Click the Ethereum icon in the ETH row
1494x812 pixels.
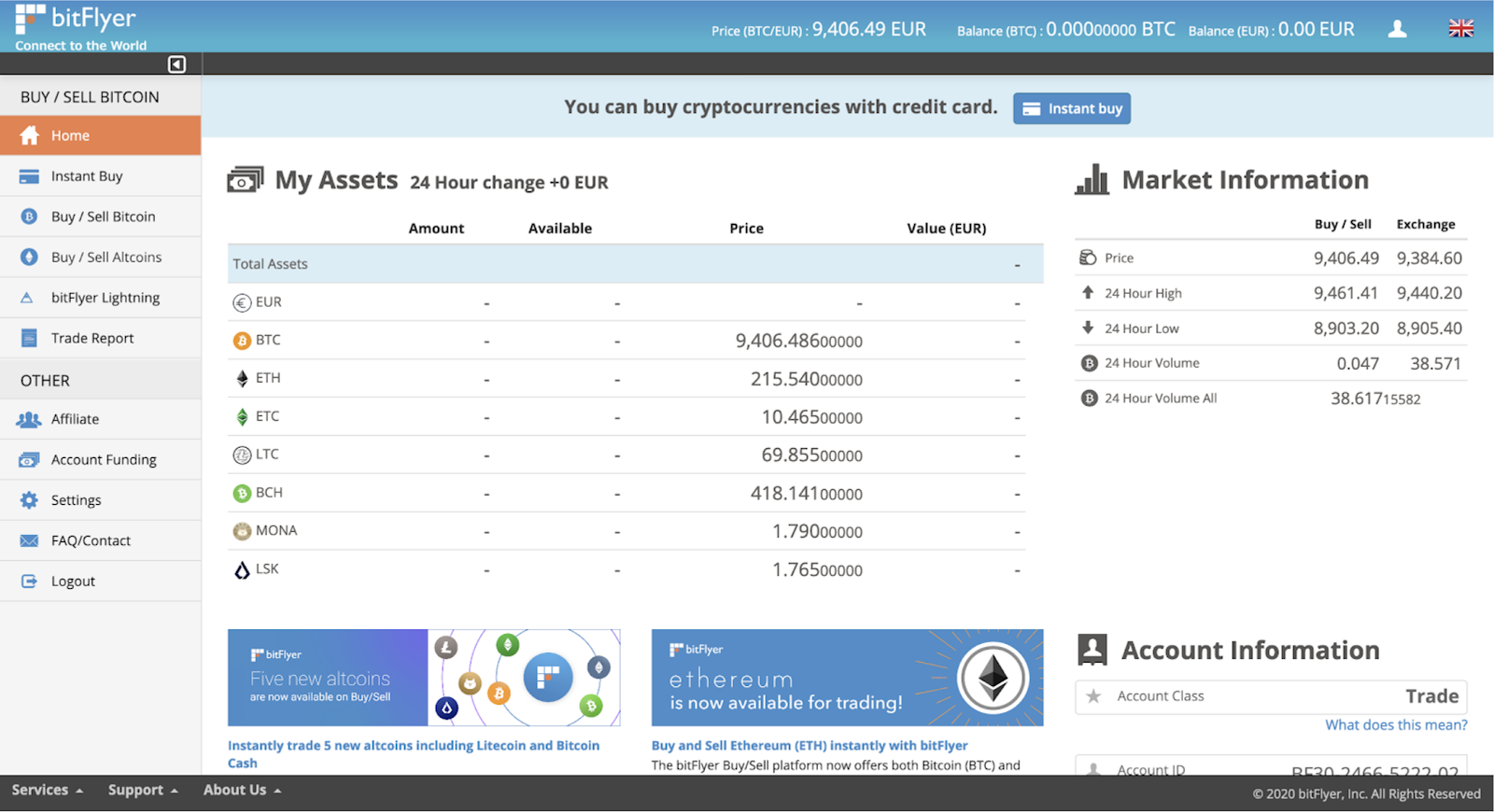coord(242,379)
